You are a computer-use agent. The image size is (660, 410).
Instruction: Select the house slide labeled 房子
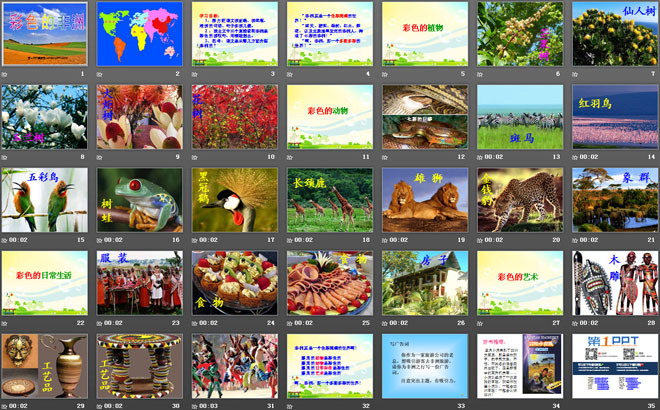(x=424, y=282)
